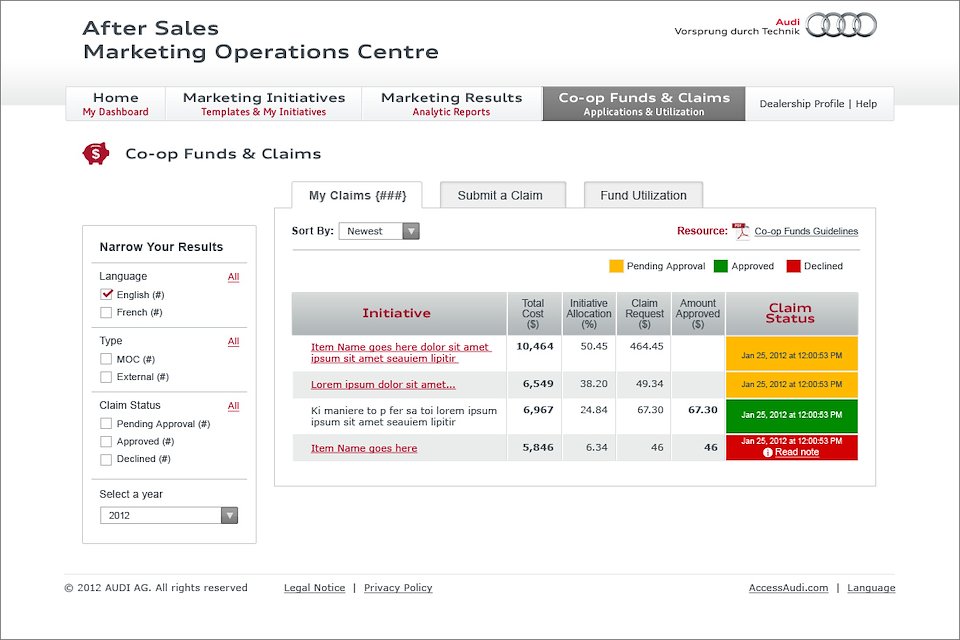The image size is (960, 640).
Task: Open the Privacy Policy footer link
Action: pyautogui.click(x=398, y=588)
